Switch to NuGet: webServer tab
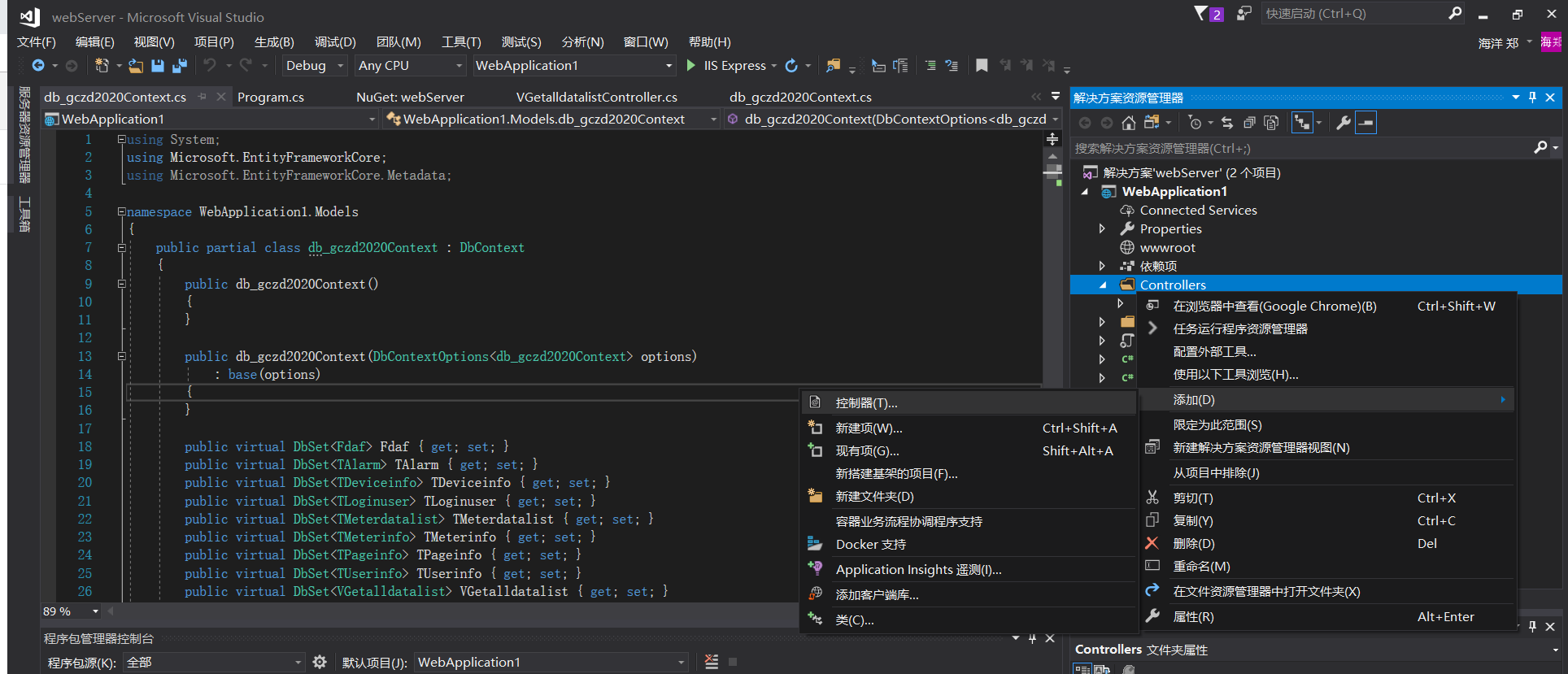 point(410,97)
